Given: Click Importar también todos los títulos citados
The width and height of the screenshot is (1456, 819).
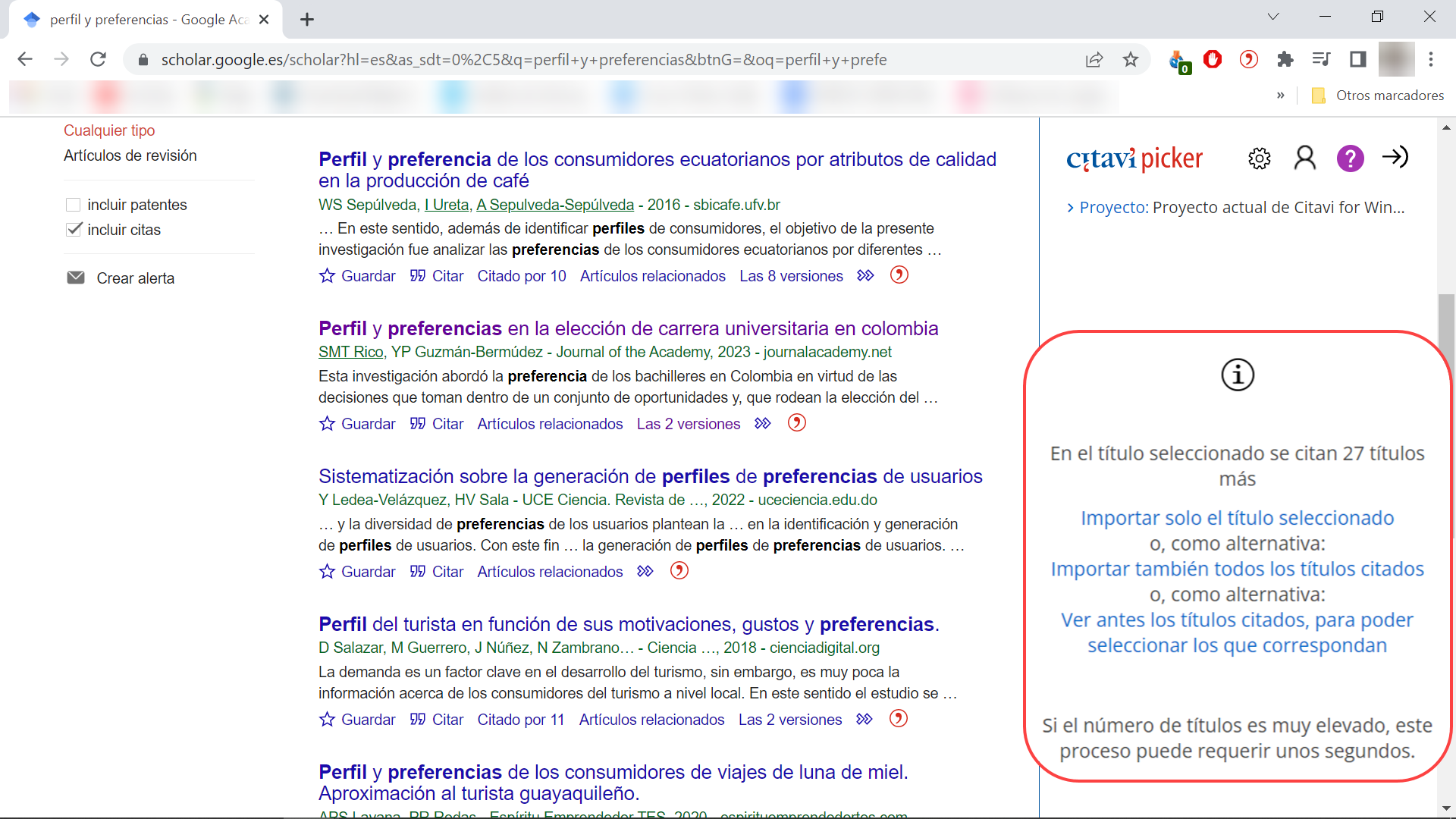Looking at the screenshot, I should pos(1237,569).
